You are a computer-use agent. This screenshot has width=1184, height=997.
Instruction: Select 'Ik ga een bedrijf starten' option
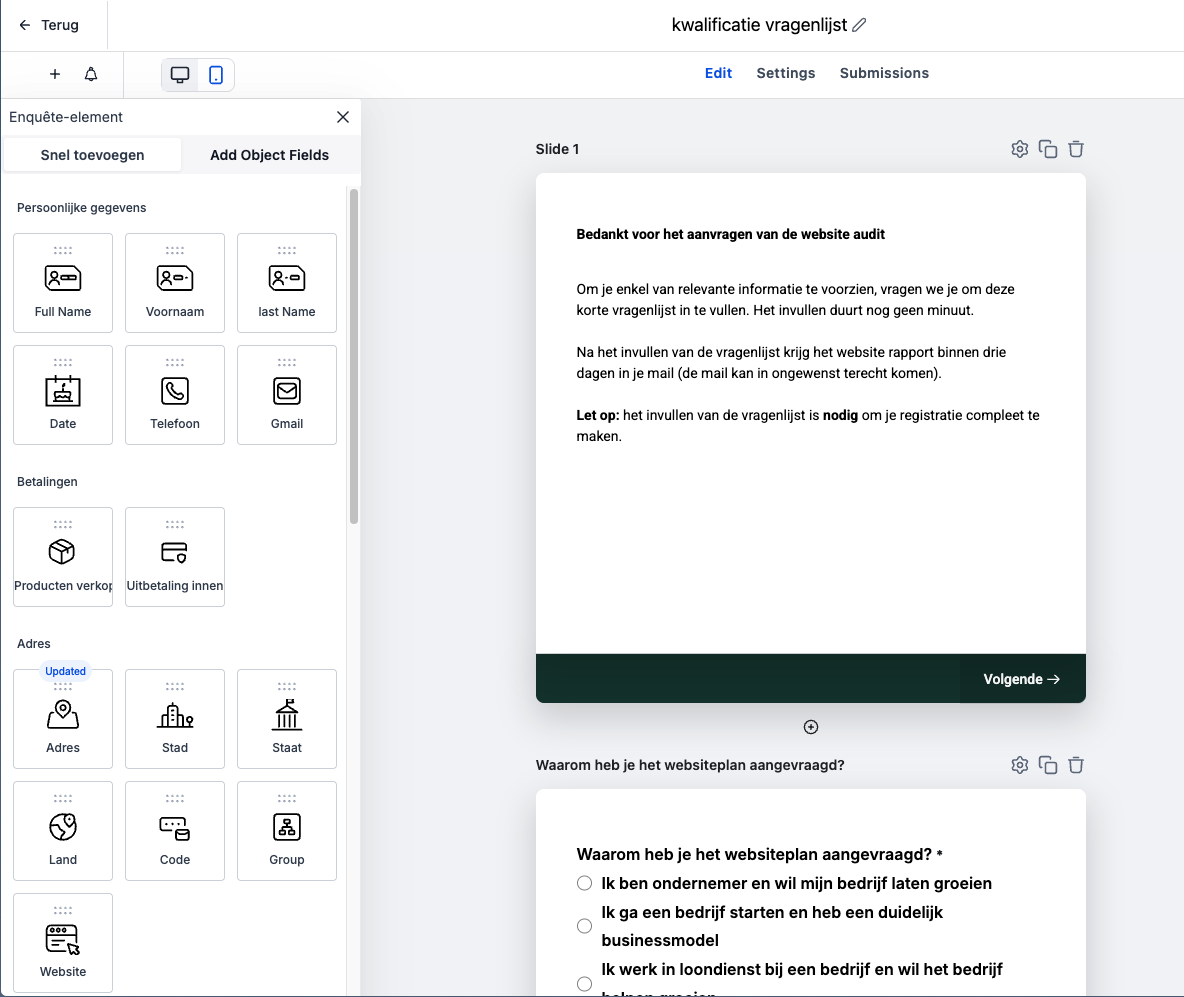(x=585, y=926)
